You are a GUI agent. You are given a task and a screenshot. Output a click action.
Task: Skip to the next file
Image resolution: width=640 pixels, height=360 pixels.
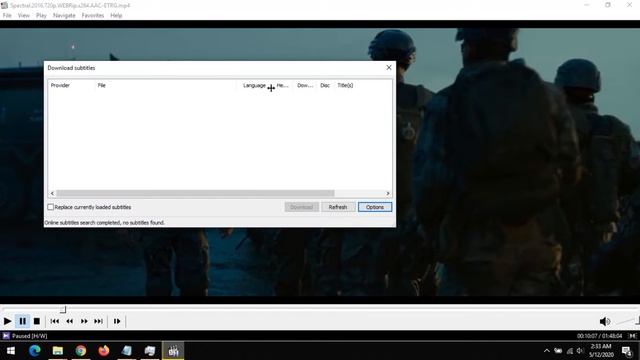tap(98, 321)
